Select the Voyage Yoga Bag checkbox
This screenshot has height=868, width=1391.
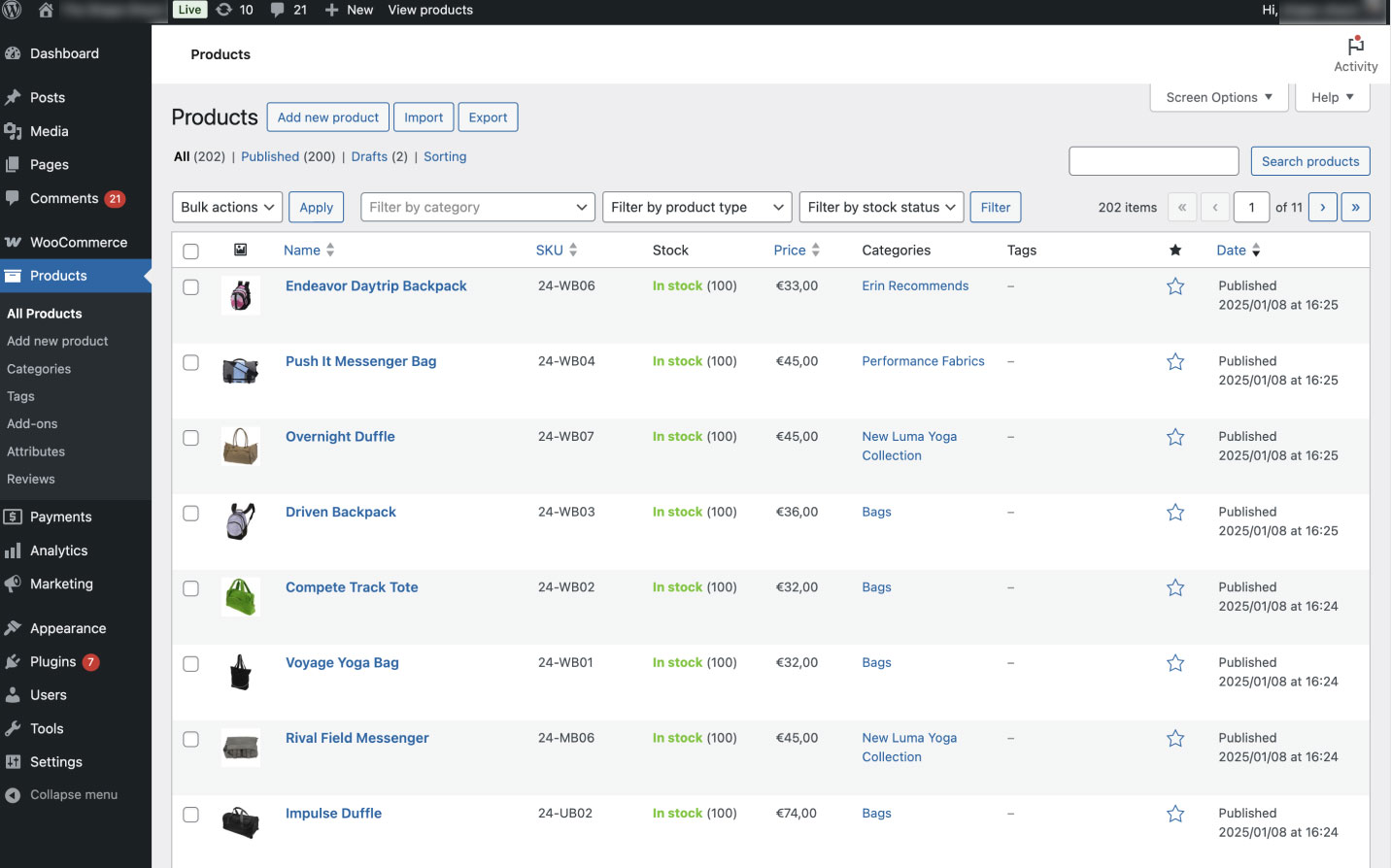pyautogui.click(x=190, y=664)
